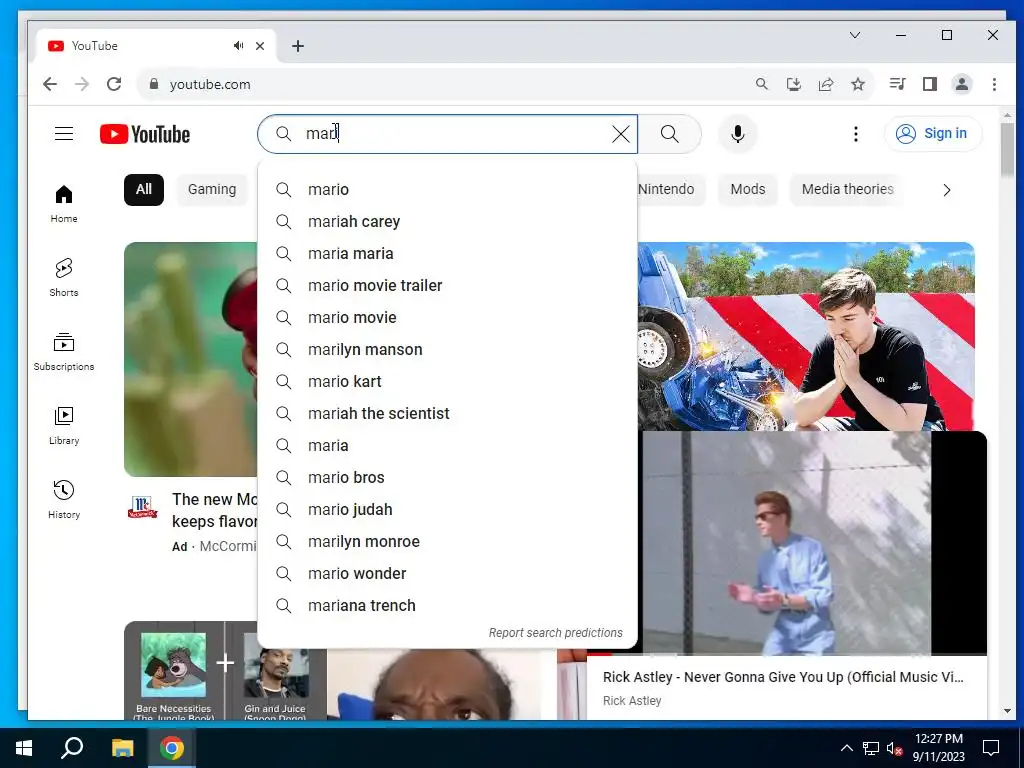The height and width of the screenshot is (768, 1024).
Task: Open the Rick Astley channel name
Action: 632,701
